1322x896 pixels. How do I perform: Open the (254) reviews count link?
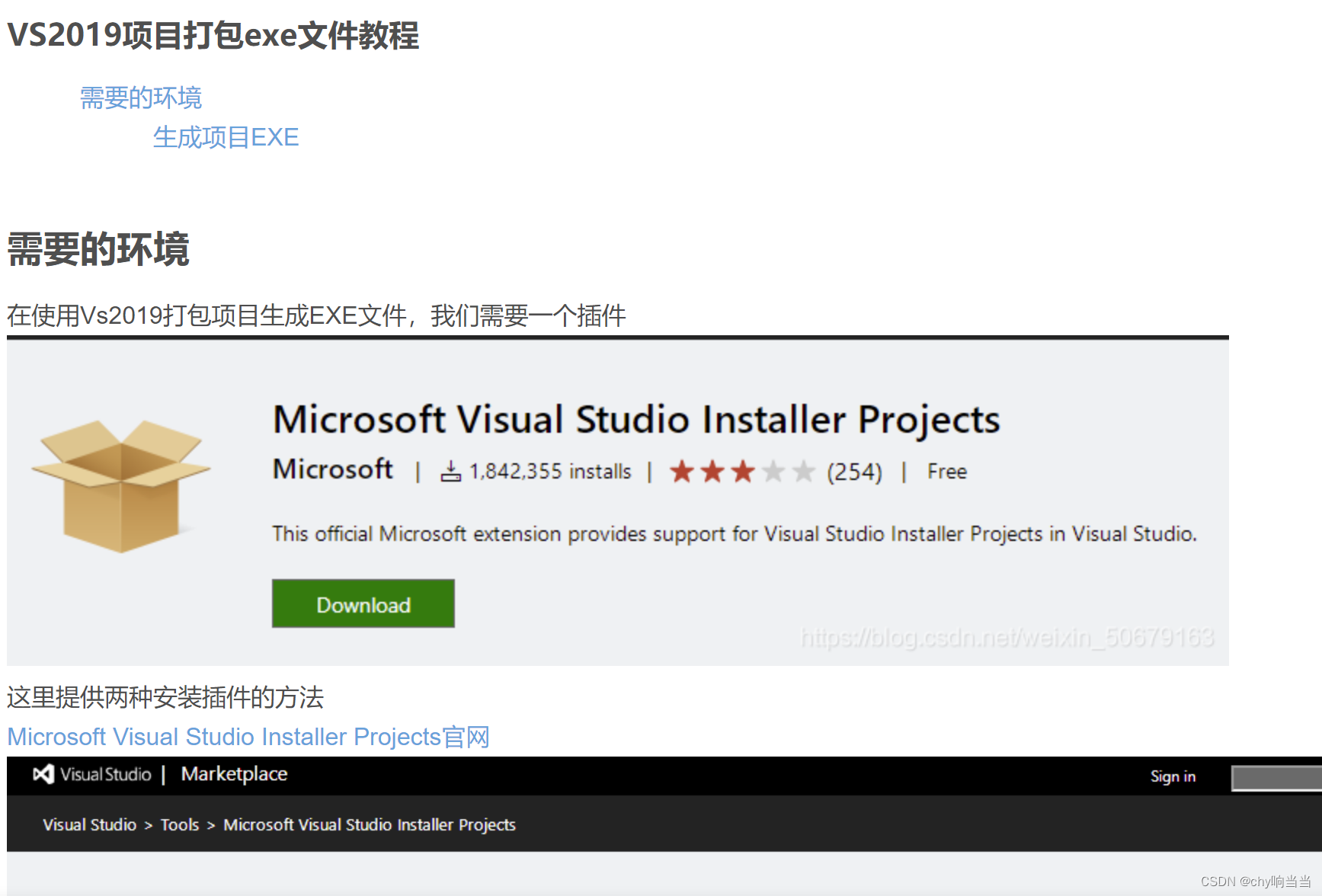tap(853, 472)
